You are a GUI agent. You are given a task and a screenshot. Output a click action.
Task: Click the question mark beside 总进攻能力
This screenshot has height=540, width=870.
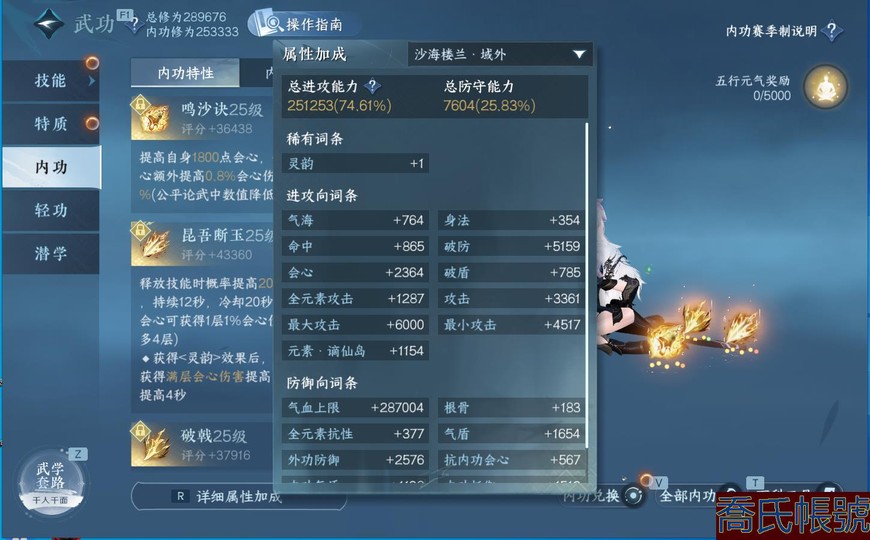[x=372, y=86]
